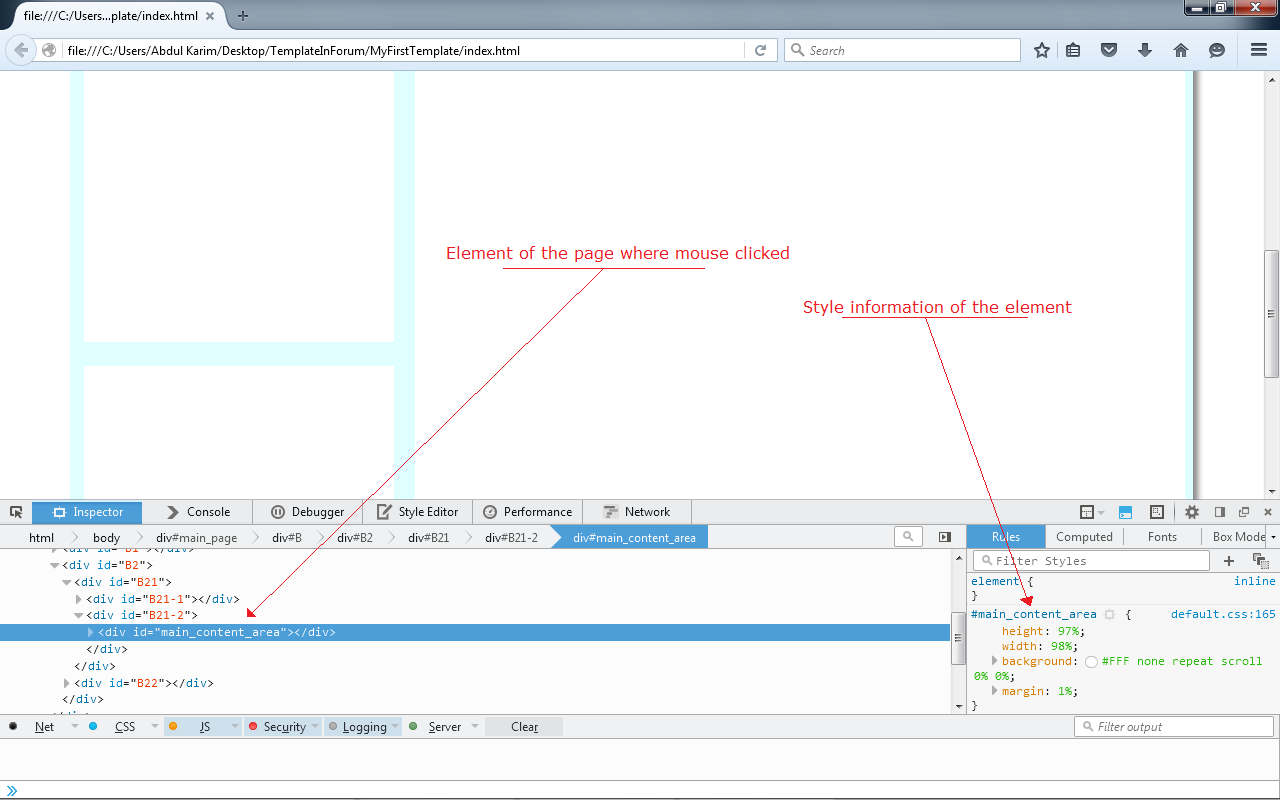Open the default.css:165 source link
Viewport: 1280px width, 800px height.
pos(1222,614)
